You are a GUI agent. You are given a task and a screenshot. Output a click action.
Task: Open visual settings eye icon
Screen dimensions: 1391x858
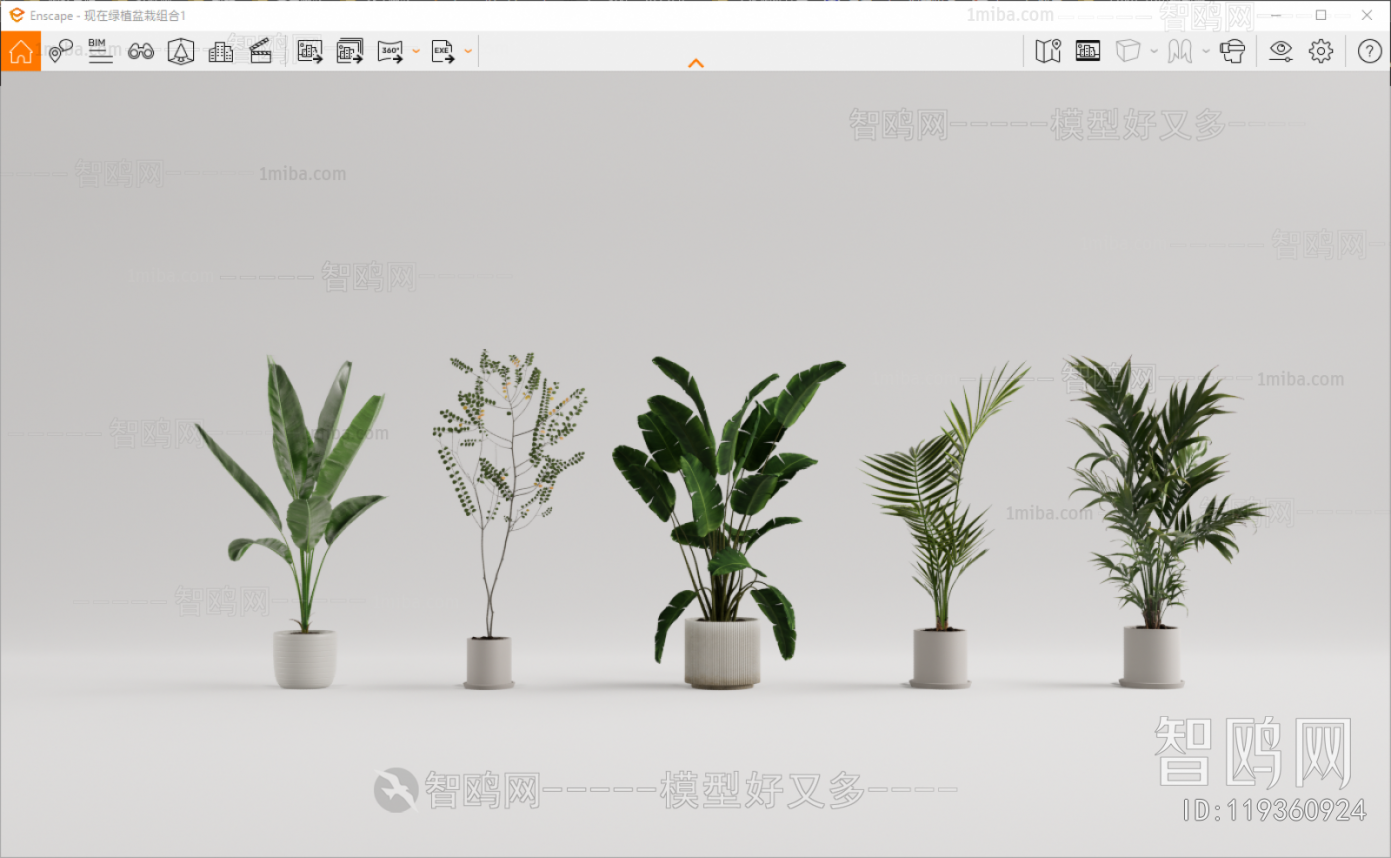tap(1281, 51)
